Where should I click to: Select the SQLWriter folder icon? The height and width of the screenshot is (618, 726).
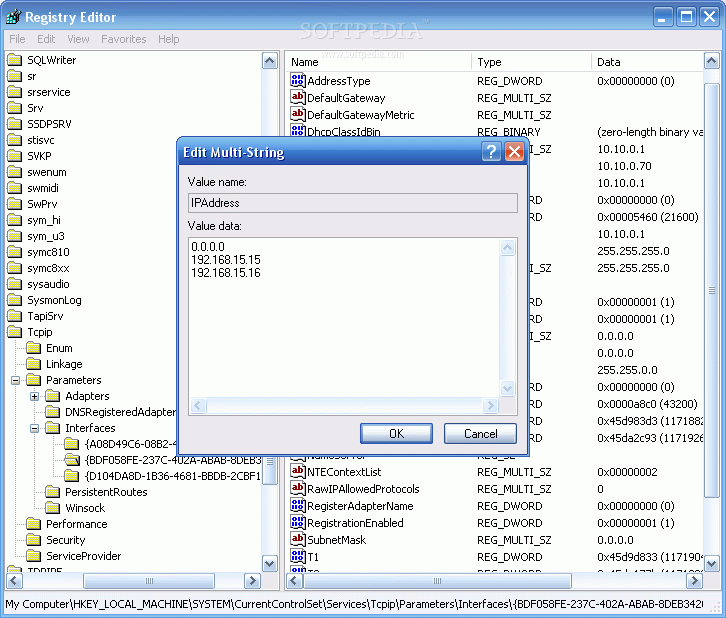(15, 60)
